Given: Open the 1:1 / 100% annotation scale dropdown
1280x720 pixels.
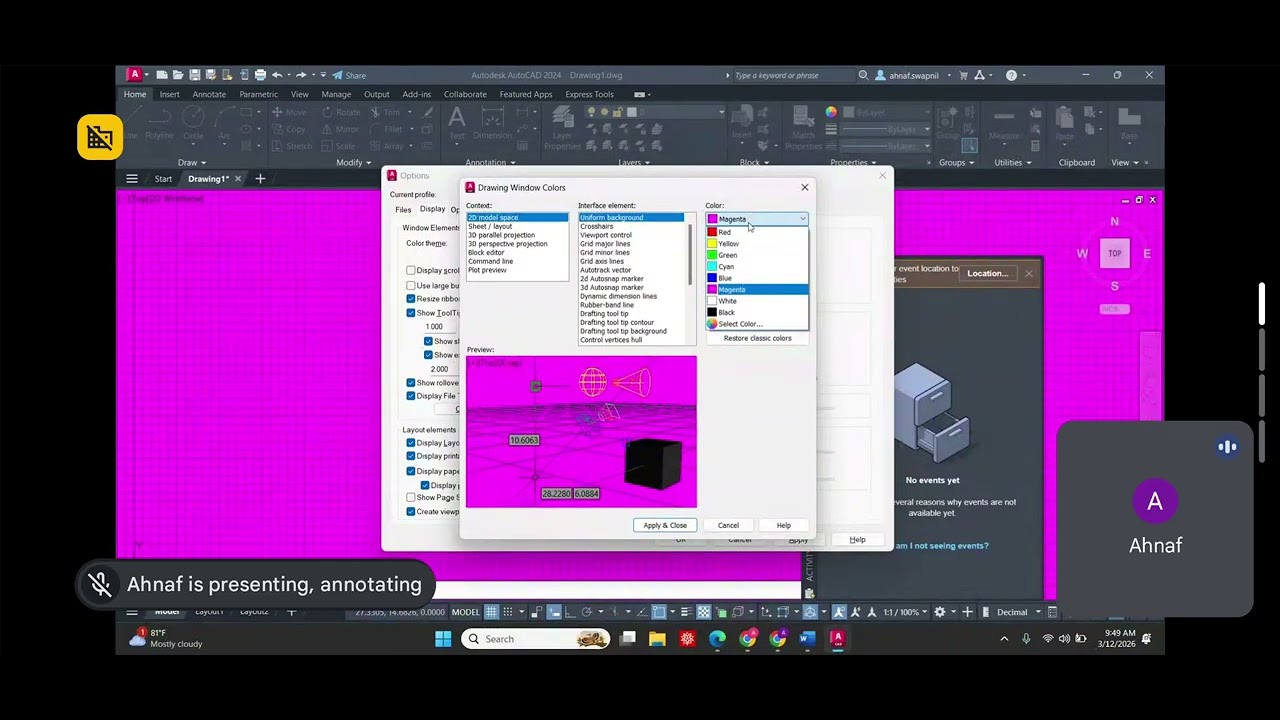Looking at the screenshot, I should click(904, 612).
